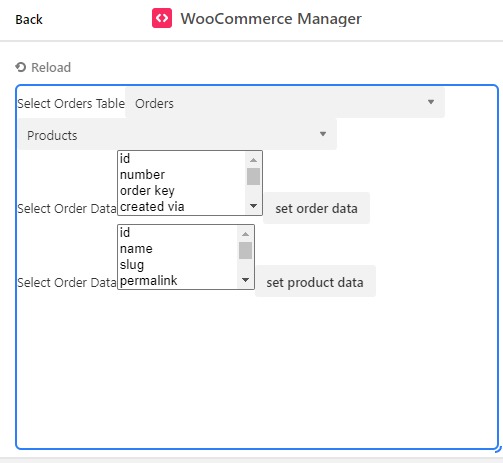Screen dimensions: 503x463
Task: Click the panel resize handle corner
Action: tap(498, 449)
